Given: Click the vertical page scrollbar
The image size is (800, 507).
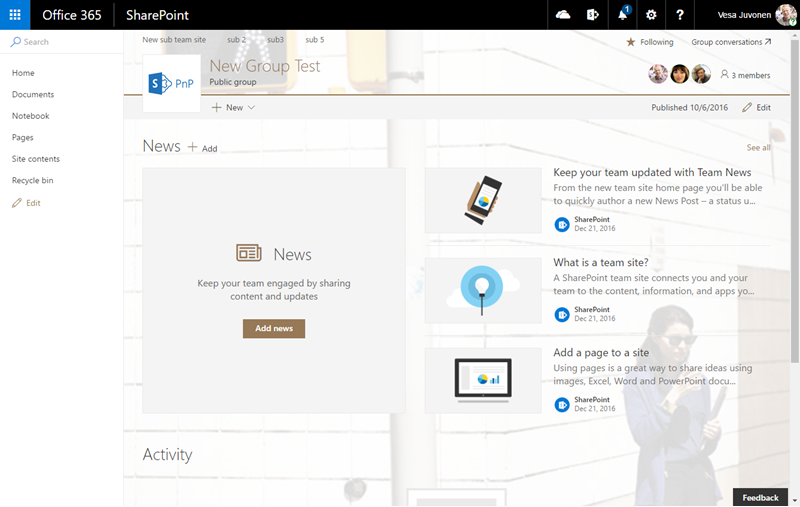Looking at the screenshot, I should coord(795,201).
